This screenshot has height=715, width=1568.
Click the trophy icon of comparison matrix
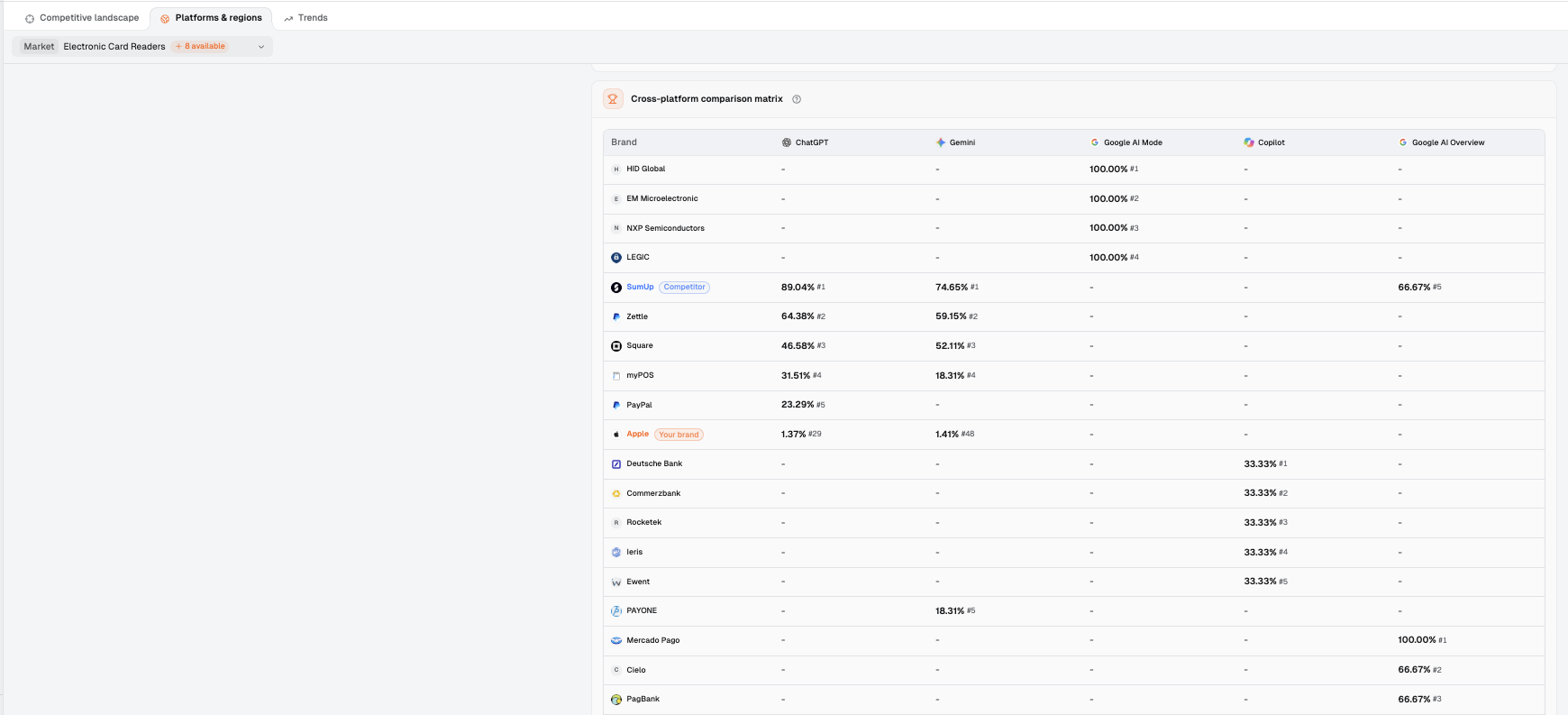[x=613, y=99]
